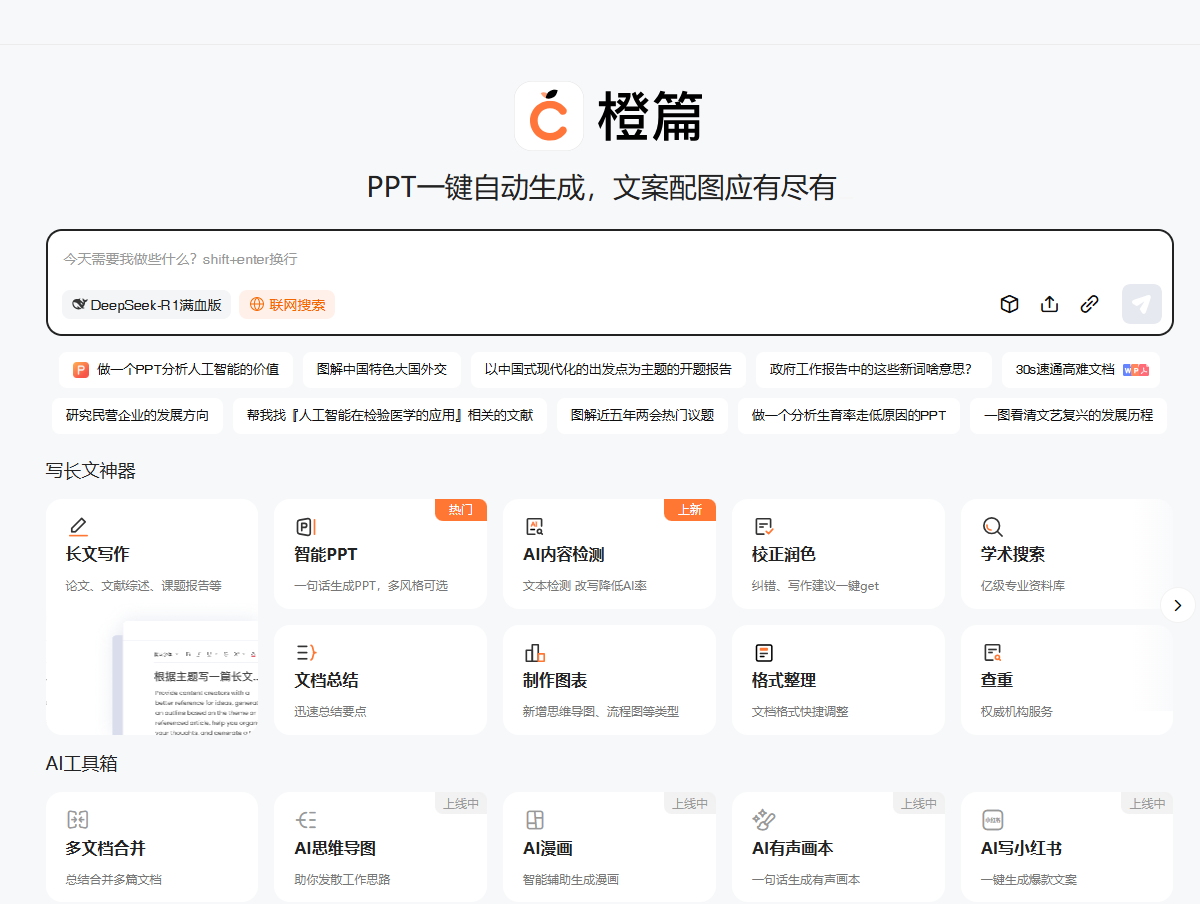Open the DeepSeek-R1满血版 model selector
The image size is (1200, 904).
click(146, 305)
